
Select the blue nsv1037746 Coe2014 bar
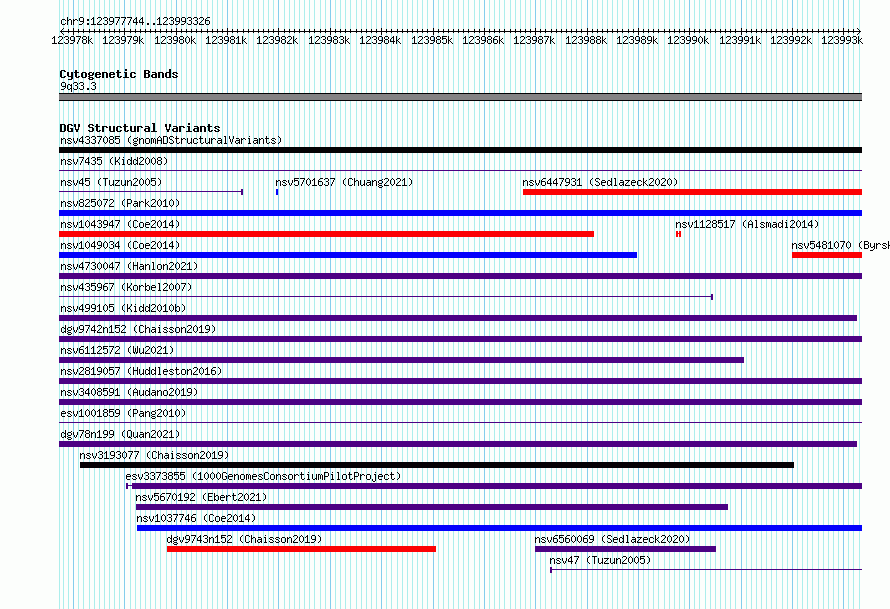tap(499, 528)
